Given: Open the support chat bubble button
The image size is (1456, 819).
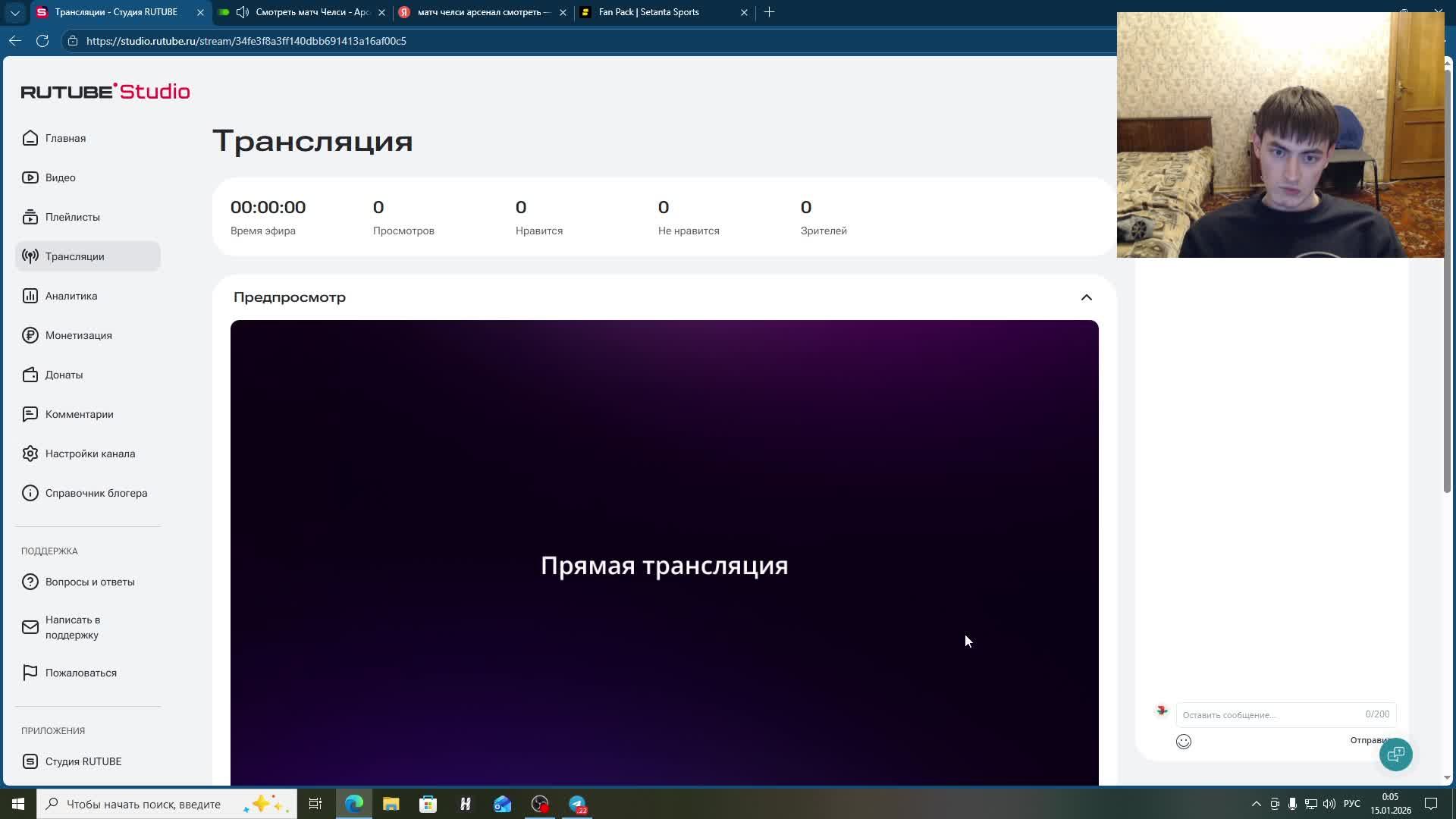Looking at the screenshot, I should coord(1395,754).
